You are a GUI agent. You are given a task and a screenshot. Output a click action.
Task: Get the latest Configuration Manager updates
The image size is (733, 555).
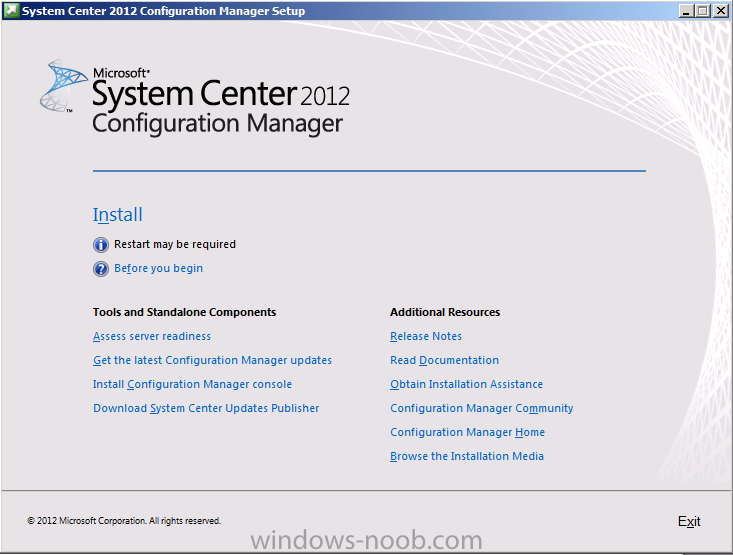click(212, 360)
